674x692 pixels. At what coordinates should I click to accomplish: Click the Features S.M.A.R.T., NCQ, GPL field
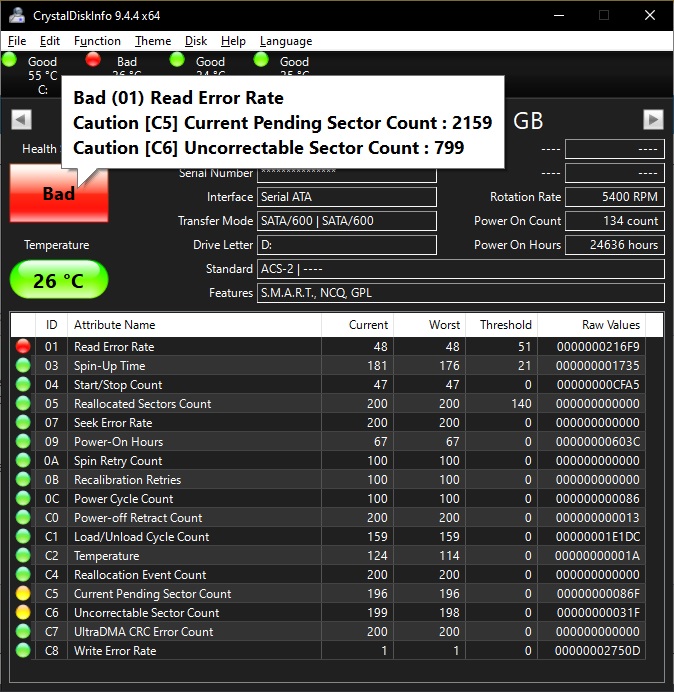461,293
